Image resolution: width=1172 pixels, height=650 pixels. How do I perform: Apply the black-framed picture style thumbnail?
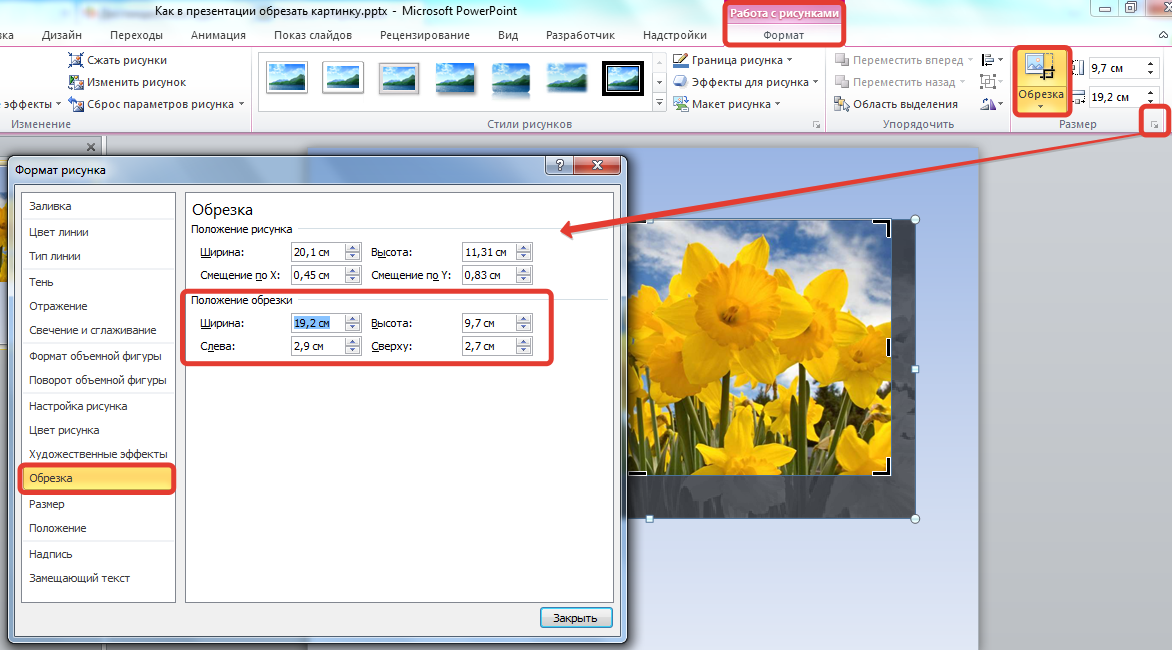pos(622,78)
